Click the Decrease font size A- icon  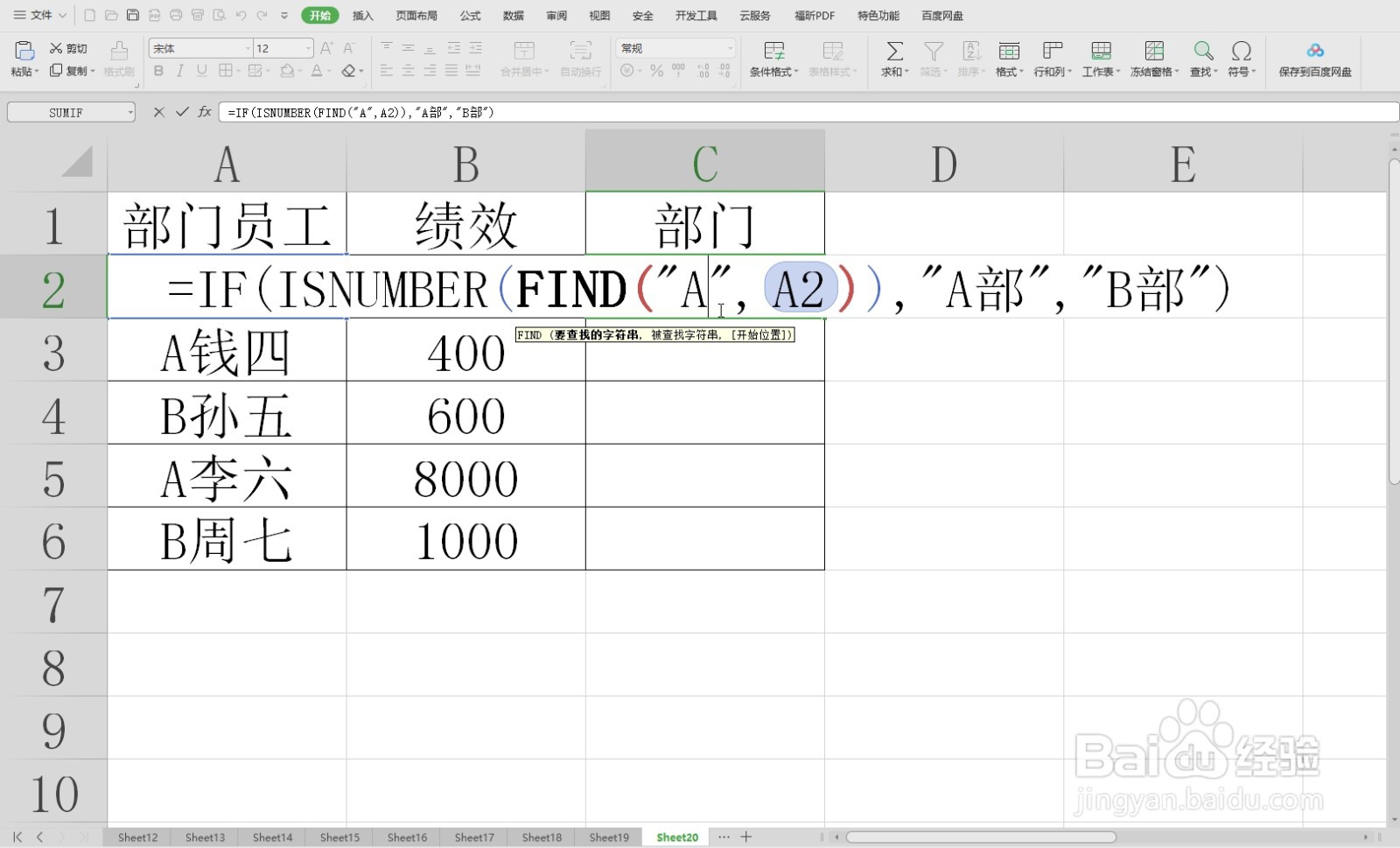coord(348,48)
